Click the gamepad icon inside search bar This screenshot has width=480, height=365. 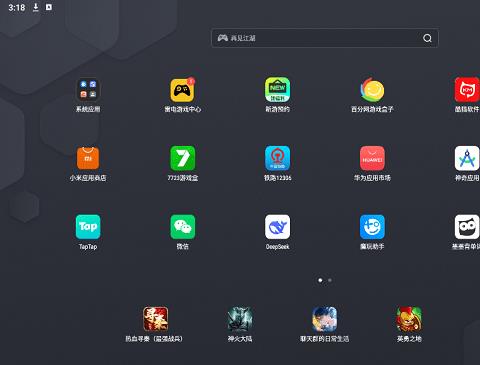[223, 38]
